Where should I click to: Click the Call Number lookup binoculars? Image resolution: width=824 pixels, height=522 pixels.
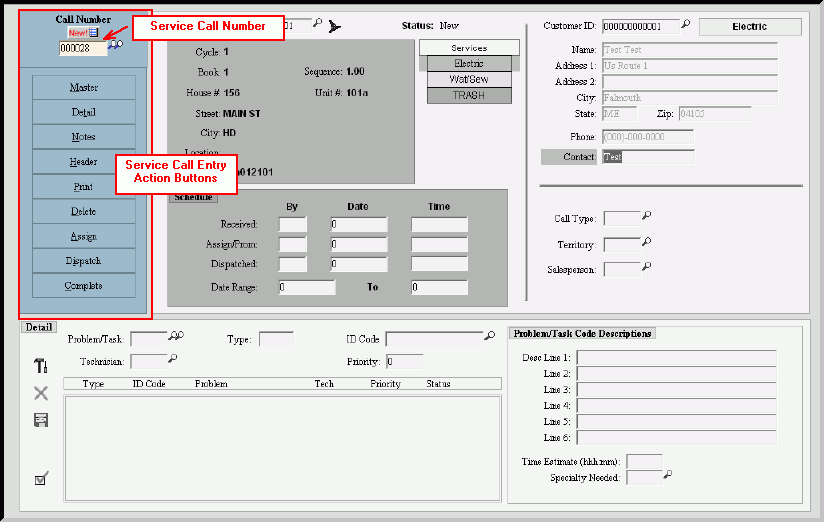pos(114,47)
